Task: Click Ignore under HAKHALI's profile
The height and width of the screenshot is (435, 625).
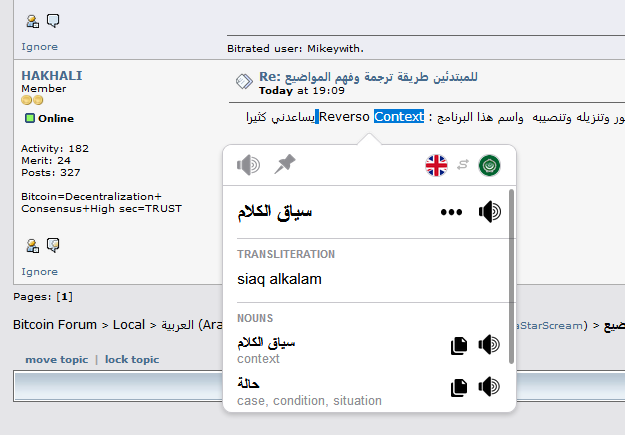Action: coord(39,272)
